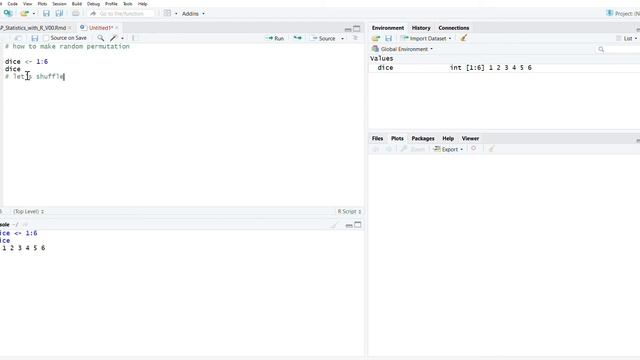The width and height of the screenshot is (640, 360).
Task: Switch to the History tab
Action: pyautogui.click(x=421, y=28)
